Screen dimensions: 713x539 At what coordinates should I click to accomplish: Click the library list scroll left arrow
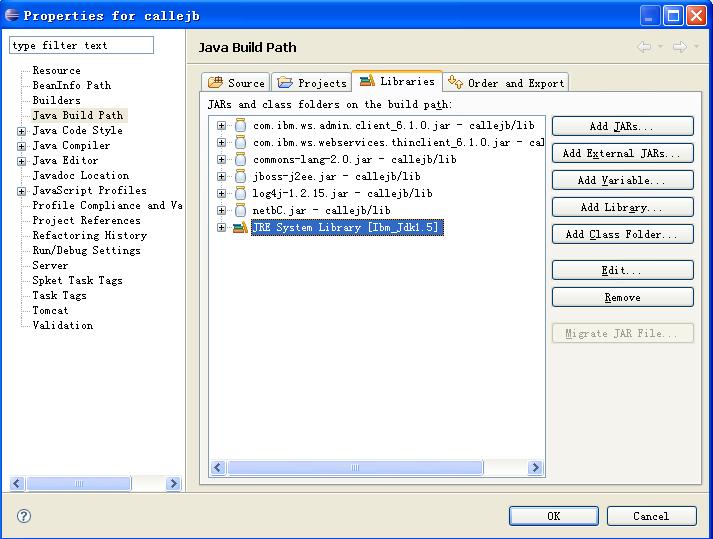click(x=218, y=467)
